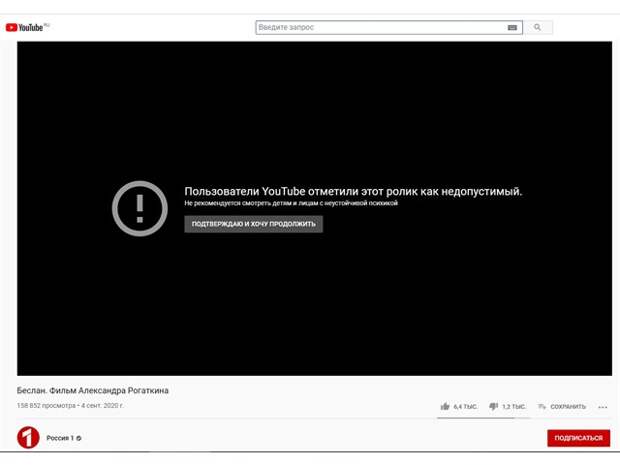This screenshot has width=620, height=465.
Task: Click the add-to-playlist icon beside СОХРАНИТЬ
Action: tap(541, 406)
